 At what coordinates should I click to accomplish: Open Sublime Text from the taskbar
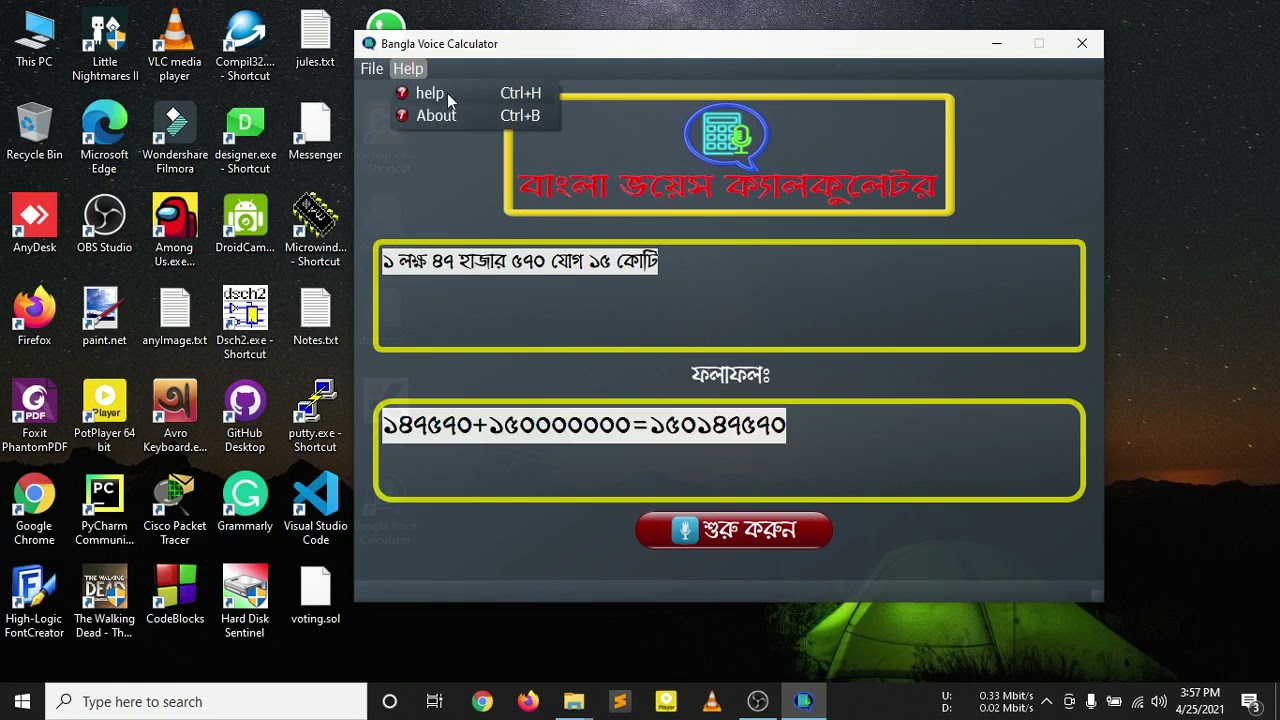coord(620,702)
